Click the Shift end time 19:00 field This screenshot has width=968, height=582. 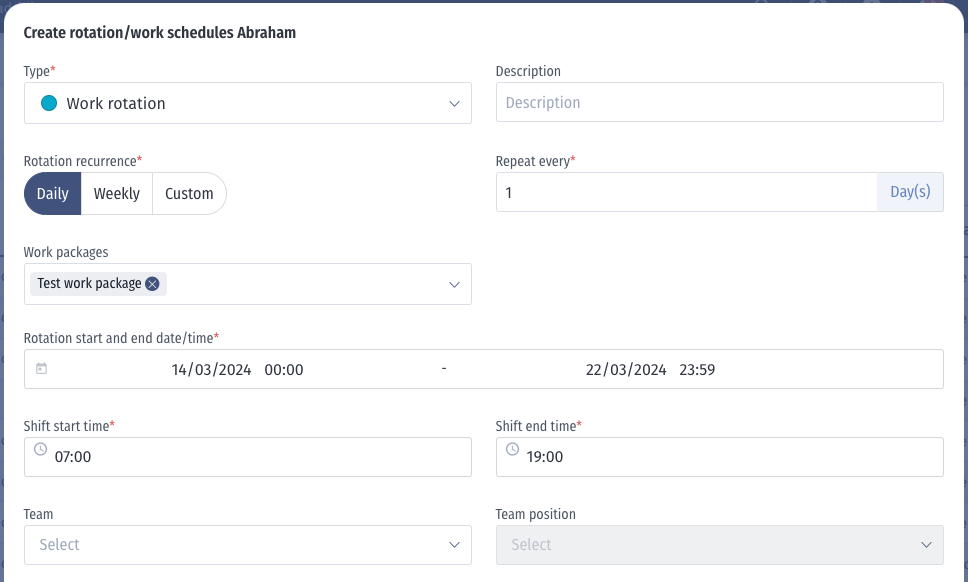point(720,457)
